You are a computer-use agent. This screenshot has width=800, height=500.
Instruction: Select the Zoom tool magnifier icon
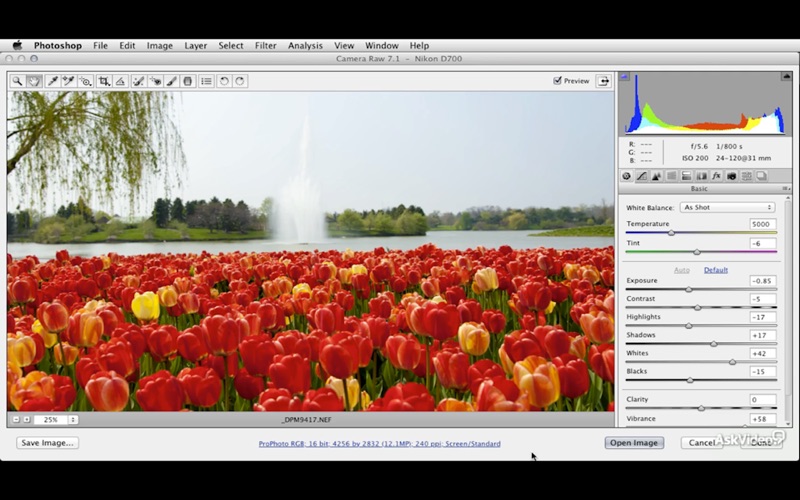(17, 81)
